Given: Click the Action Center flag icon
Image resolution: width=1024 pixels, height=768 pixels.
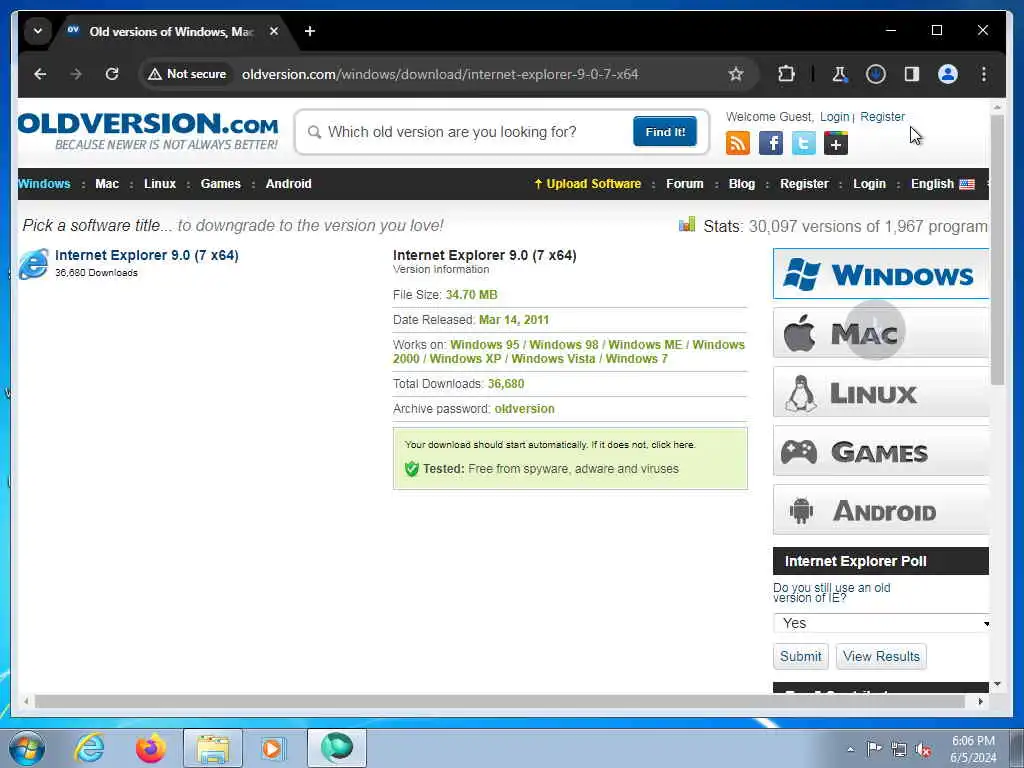Looking at the screenshot, I should 874,749.
